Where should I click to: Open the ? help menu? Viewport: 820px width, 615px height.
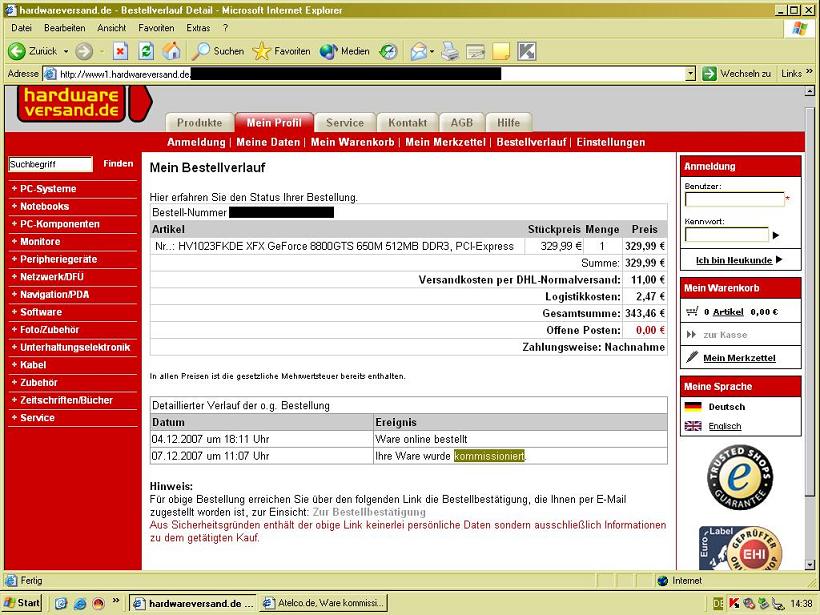225,28
